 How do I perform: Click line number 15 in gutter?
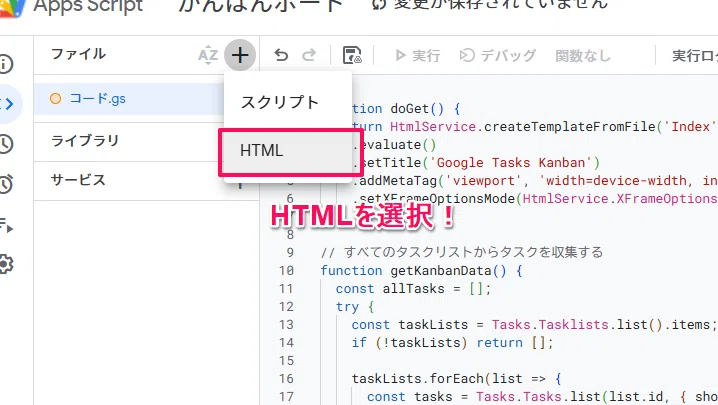[286, 361]
